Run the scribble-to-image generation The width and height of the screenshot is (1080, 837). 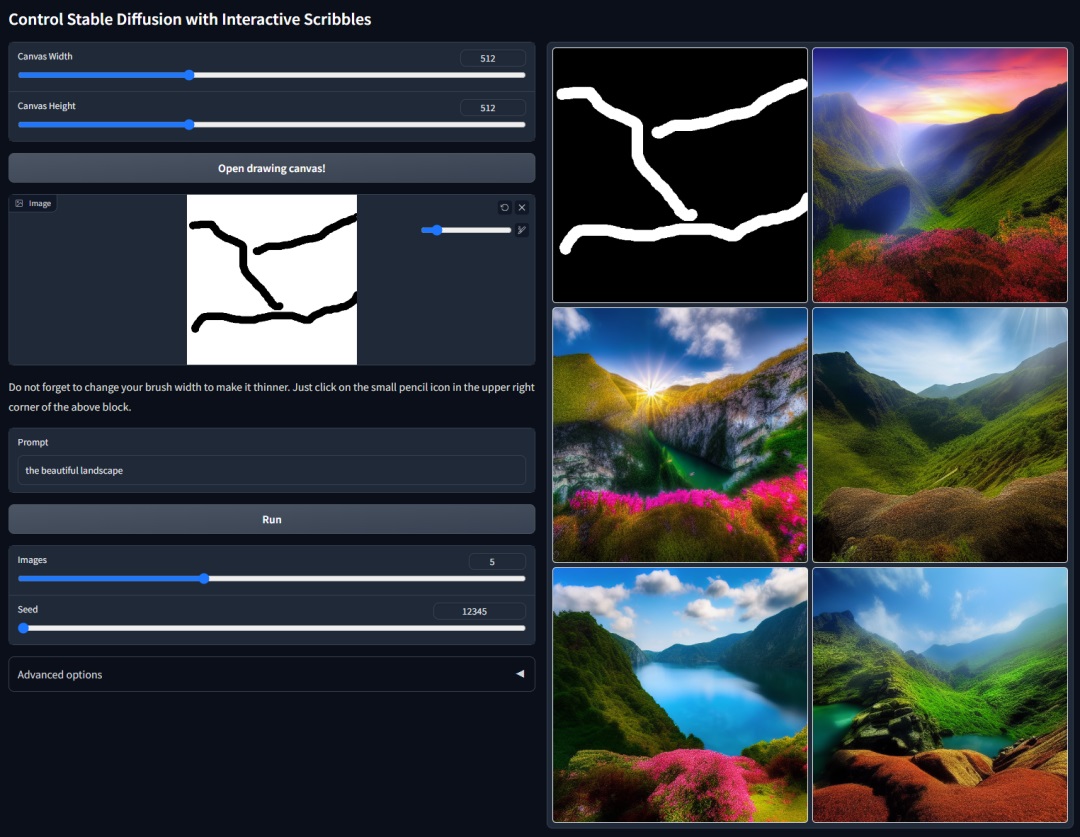coord(271,518)
